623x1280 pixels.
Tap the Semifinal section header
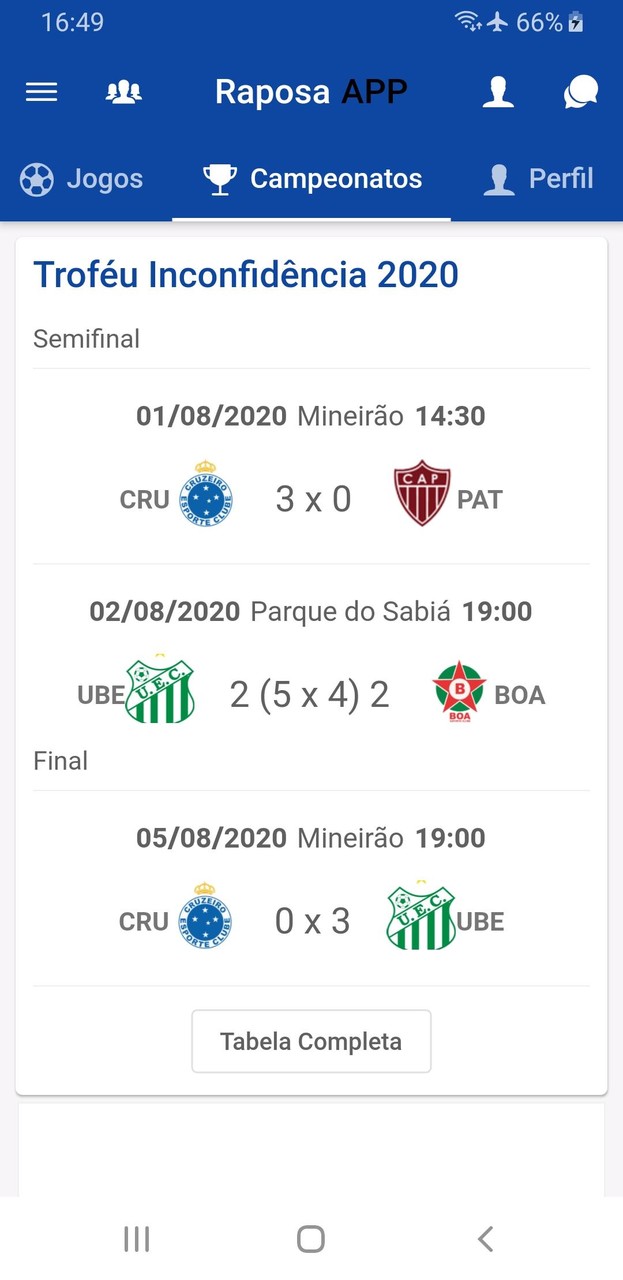(86, 339)
